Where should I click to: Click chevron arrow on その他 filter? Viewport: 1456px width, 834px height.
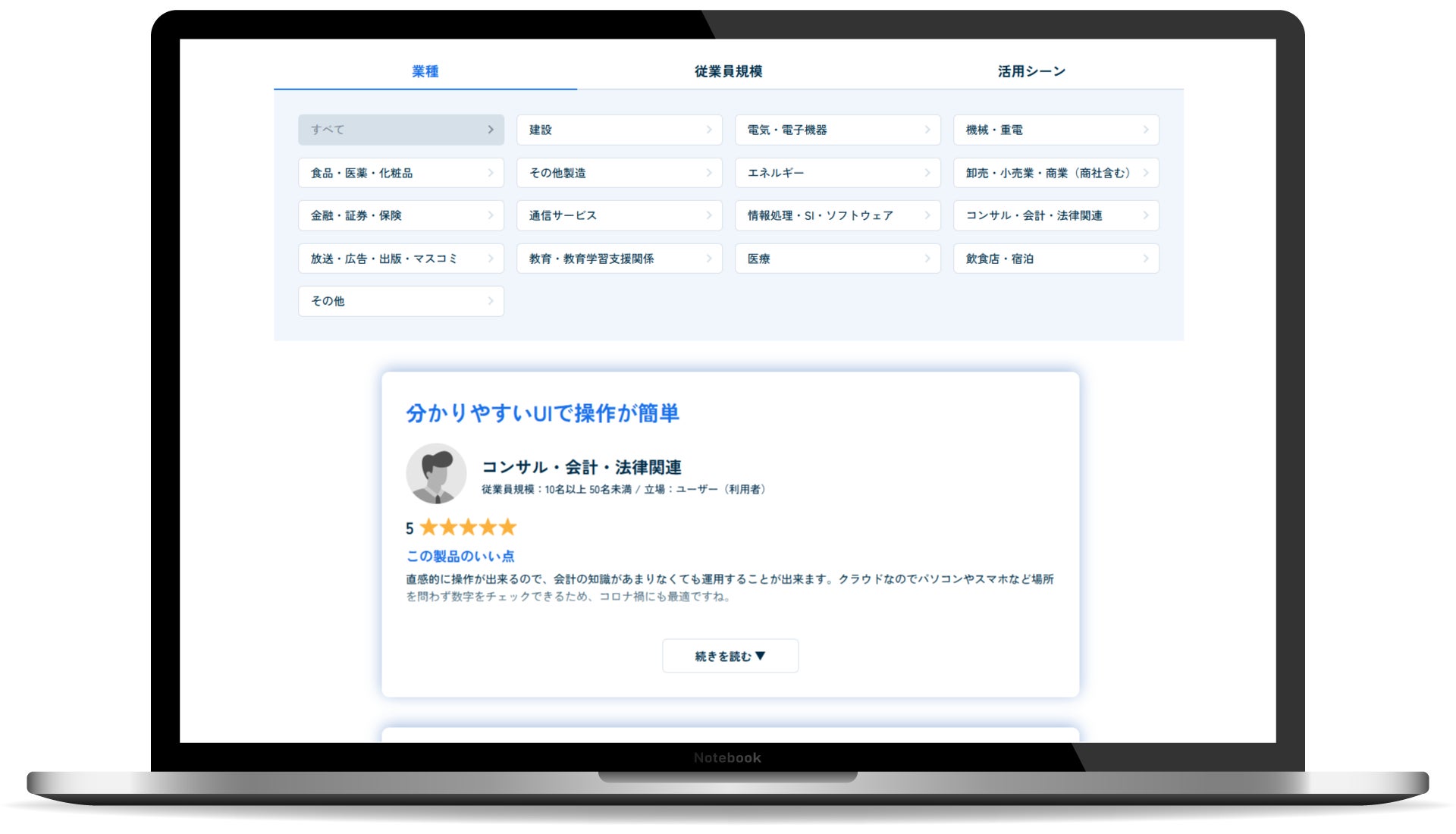point(491,301)
